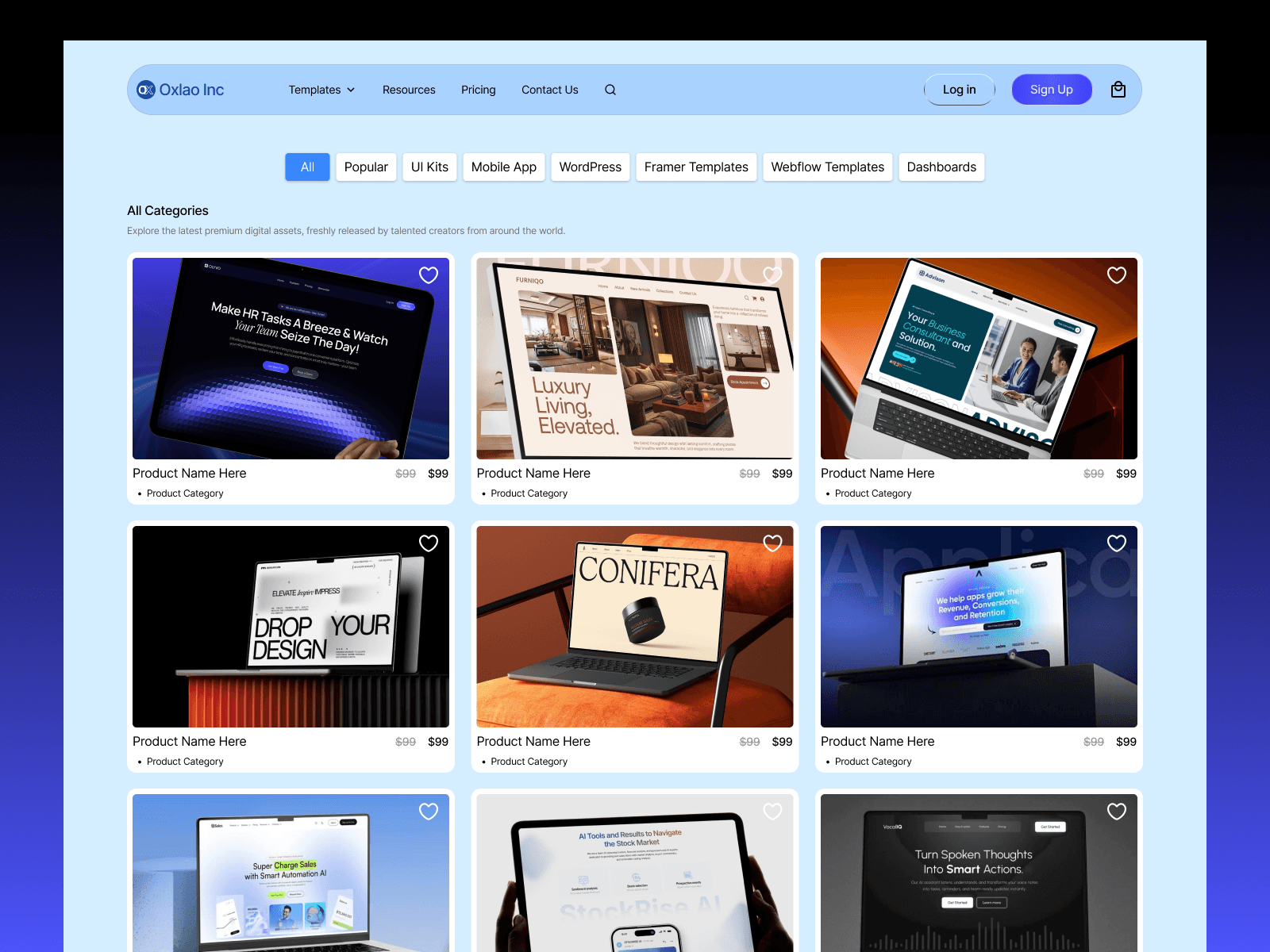This screenshot has width=1270, height=952.
Task: Filter by Webflow Templates
Action: [828, 167]
